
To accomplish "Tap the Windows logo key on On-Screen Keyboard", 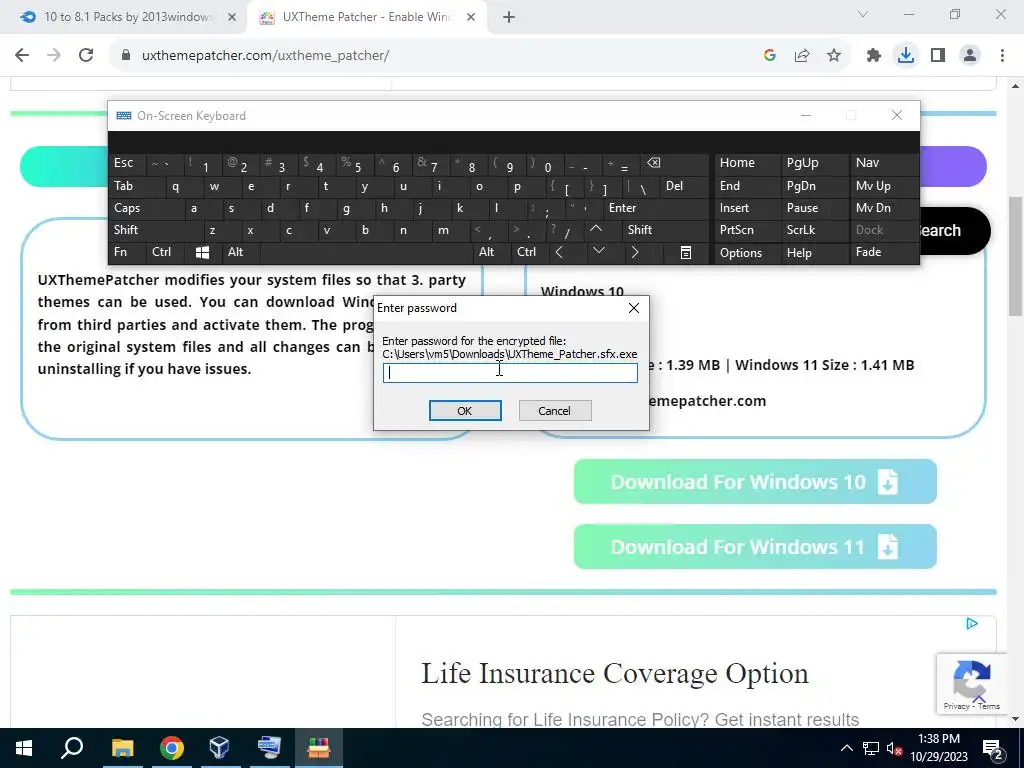I will [x=202, y=253].
